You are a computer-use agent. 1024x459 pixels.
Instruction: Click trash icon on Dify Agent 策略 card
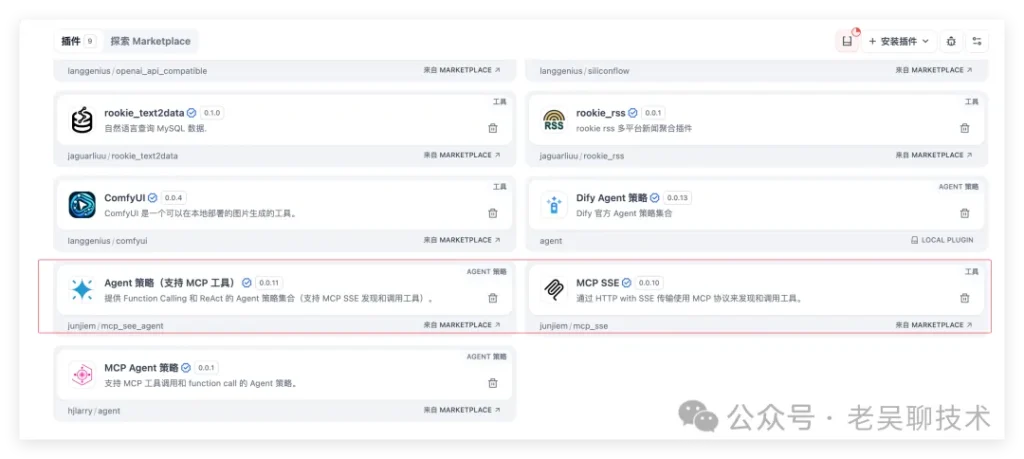pyautogui.click(x=965, y=213)
